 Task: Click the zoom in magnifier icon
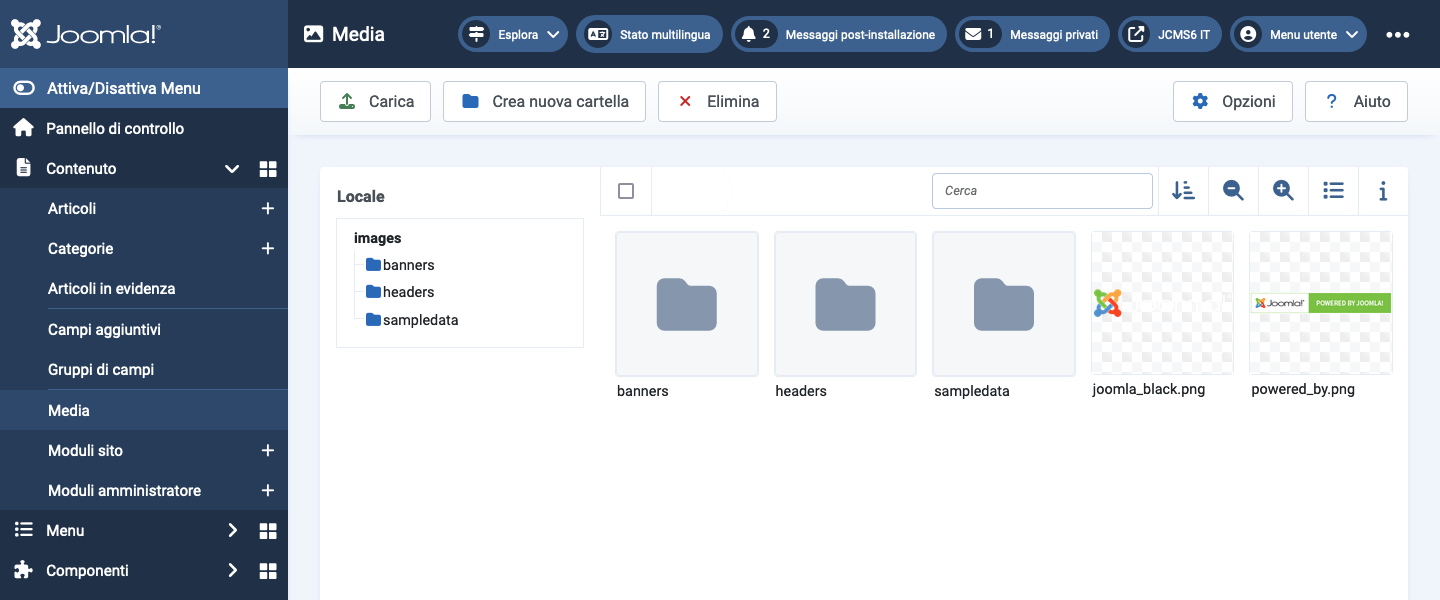coord(1283,191)
